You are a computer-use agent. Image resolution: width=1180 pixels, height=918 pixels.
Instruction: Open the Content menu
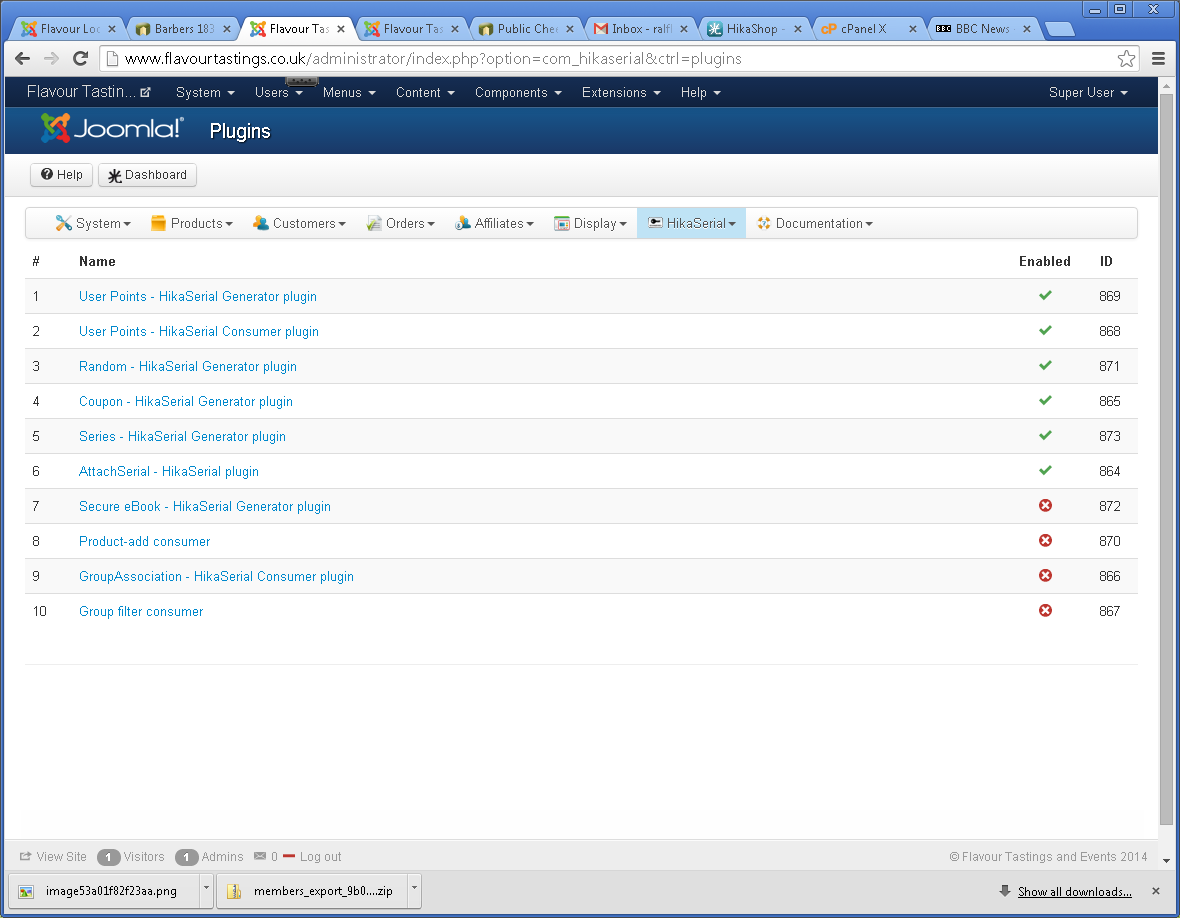[x=425, y=93]
